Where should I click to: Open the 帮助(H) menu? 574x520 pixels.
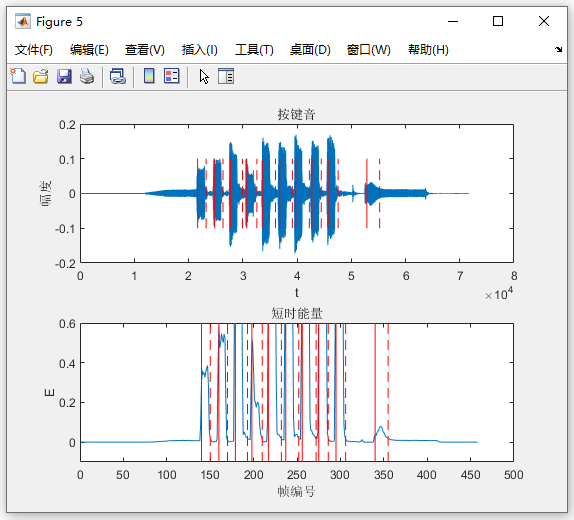point(428,50)
